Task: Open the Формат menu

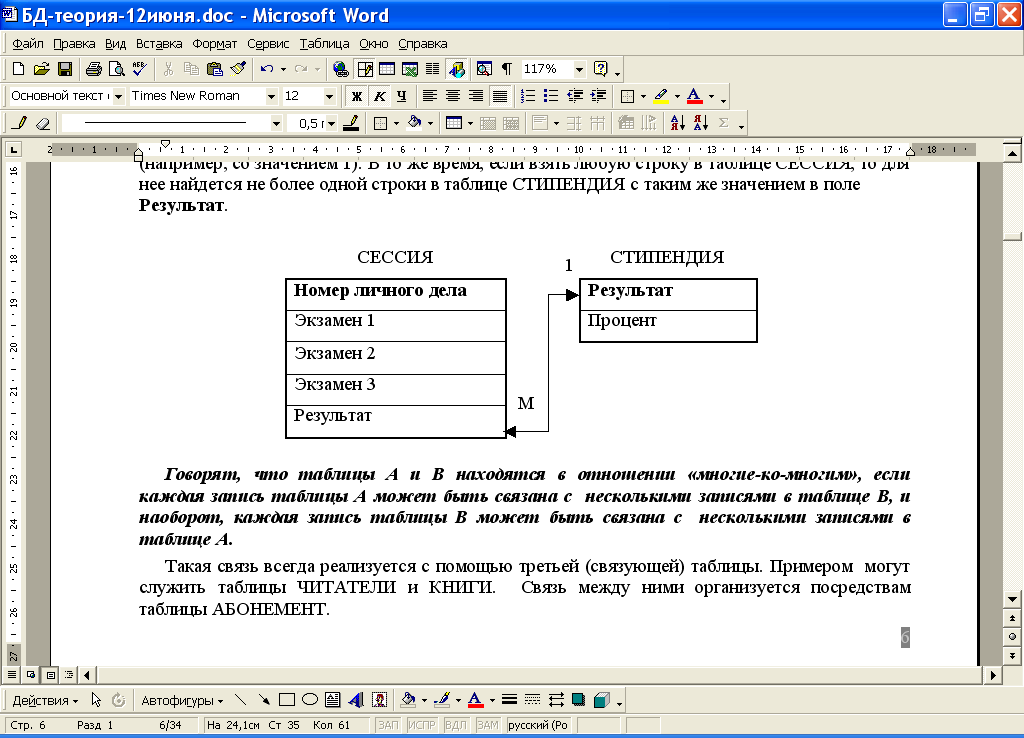Action: [215, 44]
